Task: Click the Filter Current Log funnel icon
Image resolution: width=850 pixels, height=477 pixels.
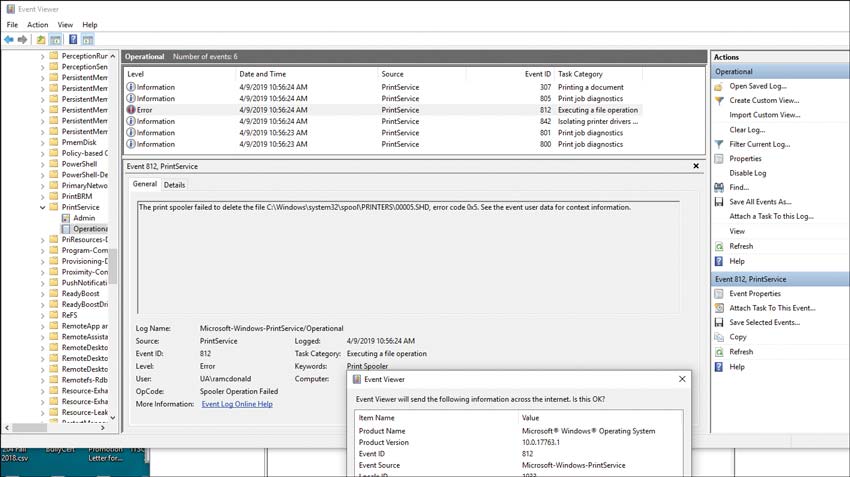Action: point(719,144)
